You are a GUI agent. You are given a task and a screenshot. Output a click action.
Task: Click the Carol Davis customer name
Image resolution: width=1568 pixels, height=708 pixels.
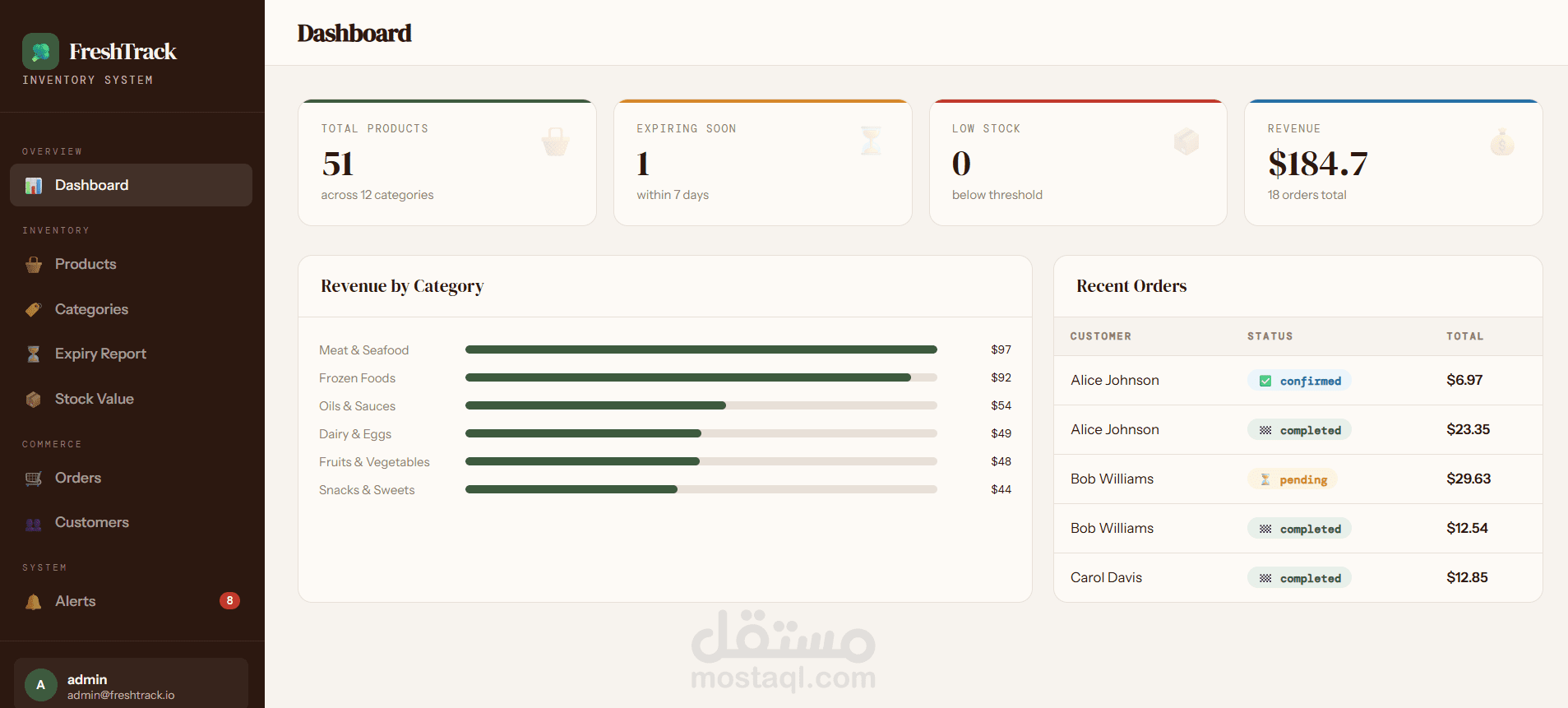coord(1107,577)
